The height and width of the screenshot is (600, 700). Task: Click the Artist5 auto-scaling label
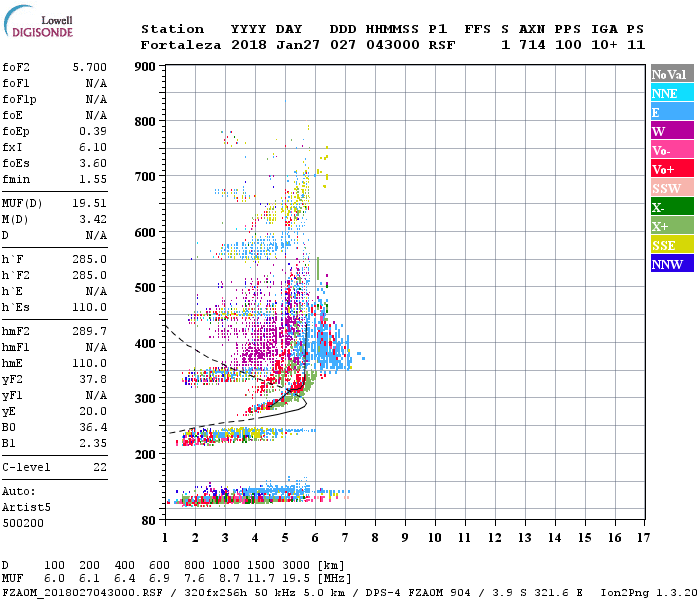click(x=26, y=508)
